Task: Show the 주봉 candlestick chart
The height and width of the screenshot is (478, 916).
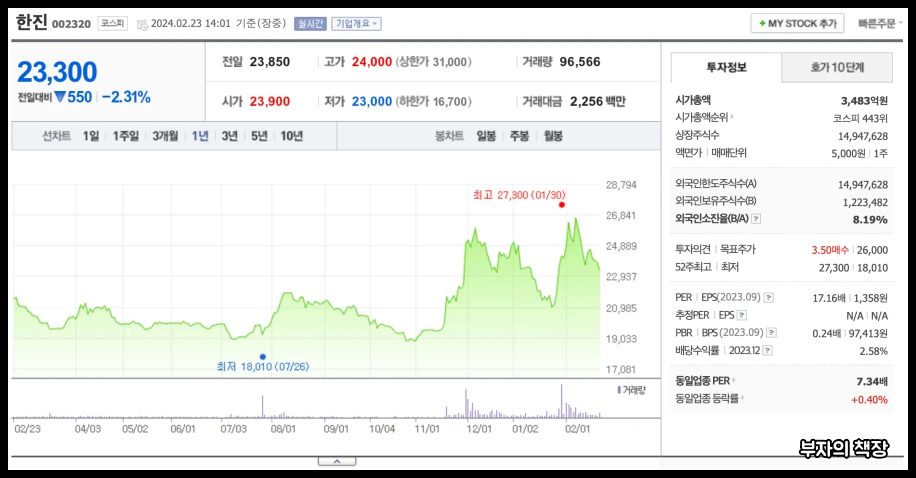Action: (x=519, y=136)
